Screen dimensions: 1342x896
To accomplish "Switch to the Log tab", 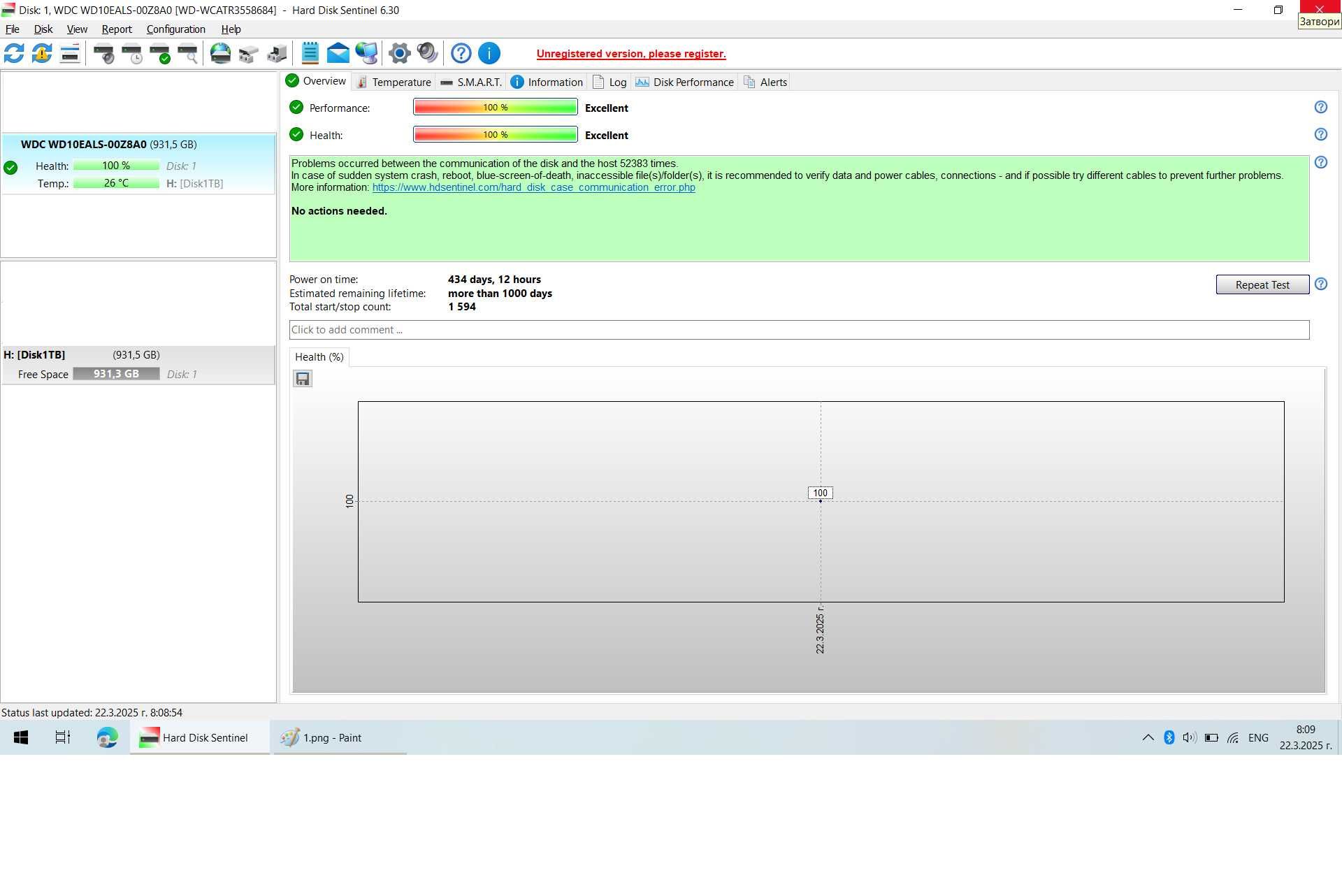I will (x=609, y=82).
